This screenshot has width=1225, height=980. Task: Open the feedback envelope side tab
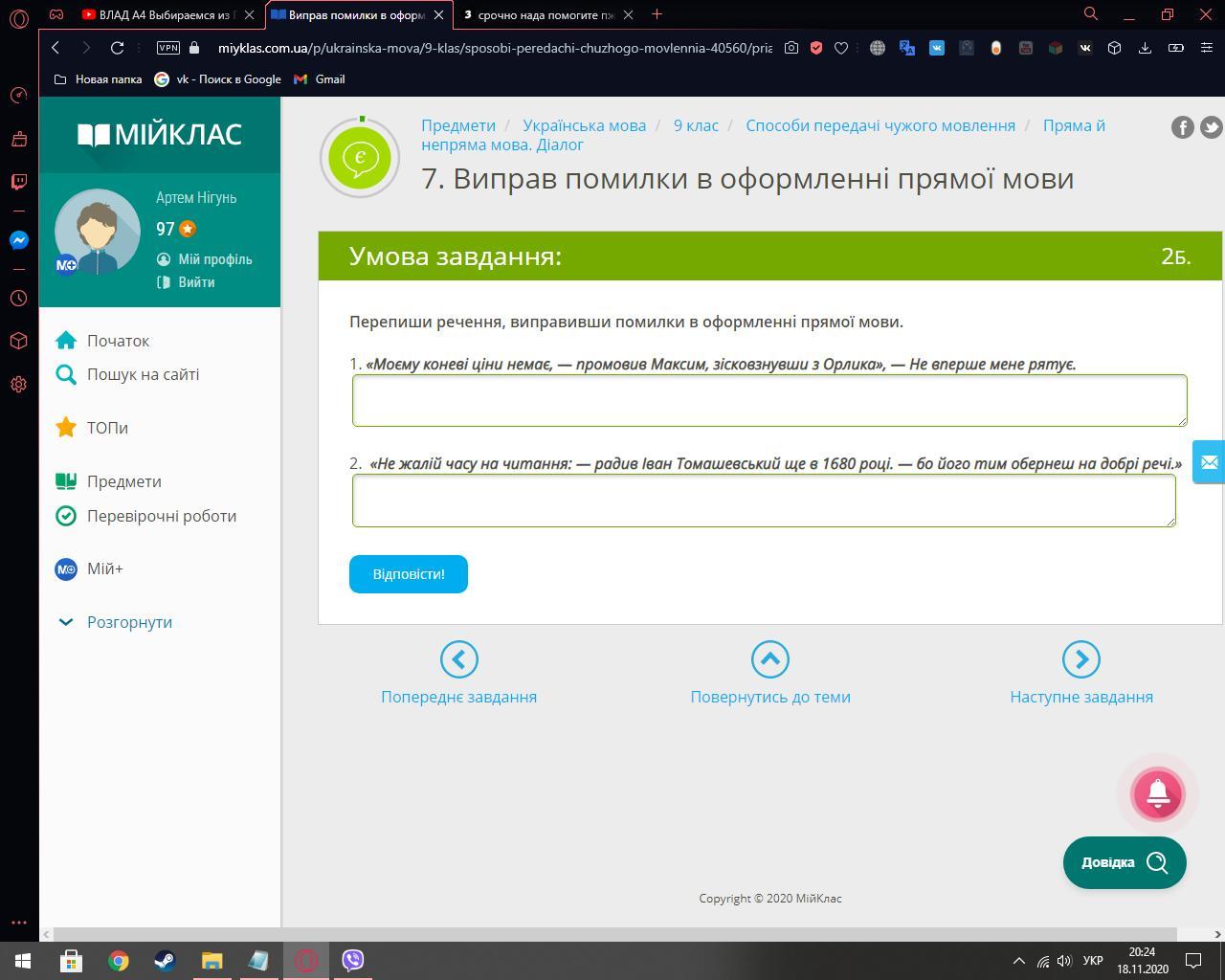click(x=1209, y=462)
